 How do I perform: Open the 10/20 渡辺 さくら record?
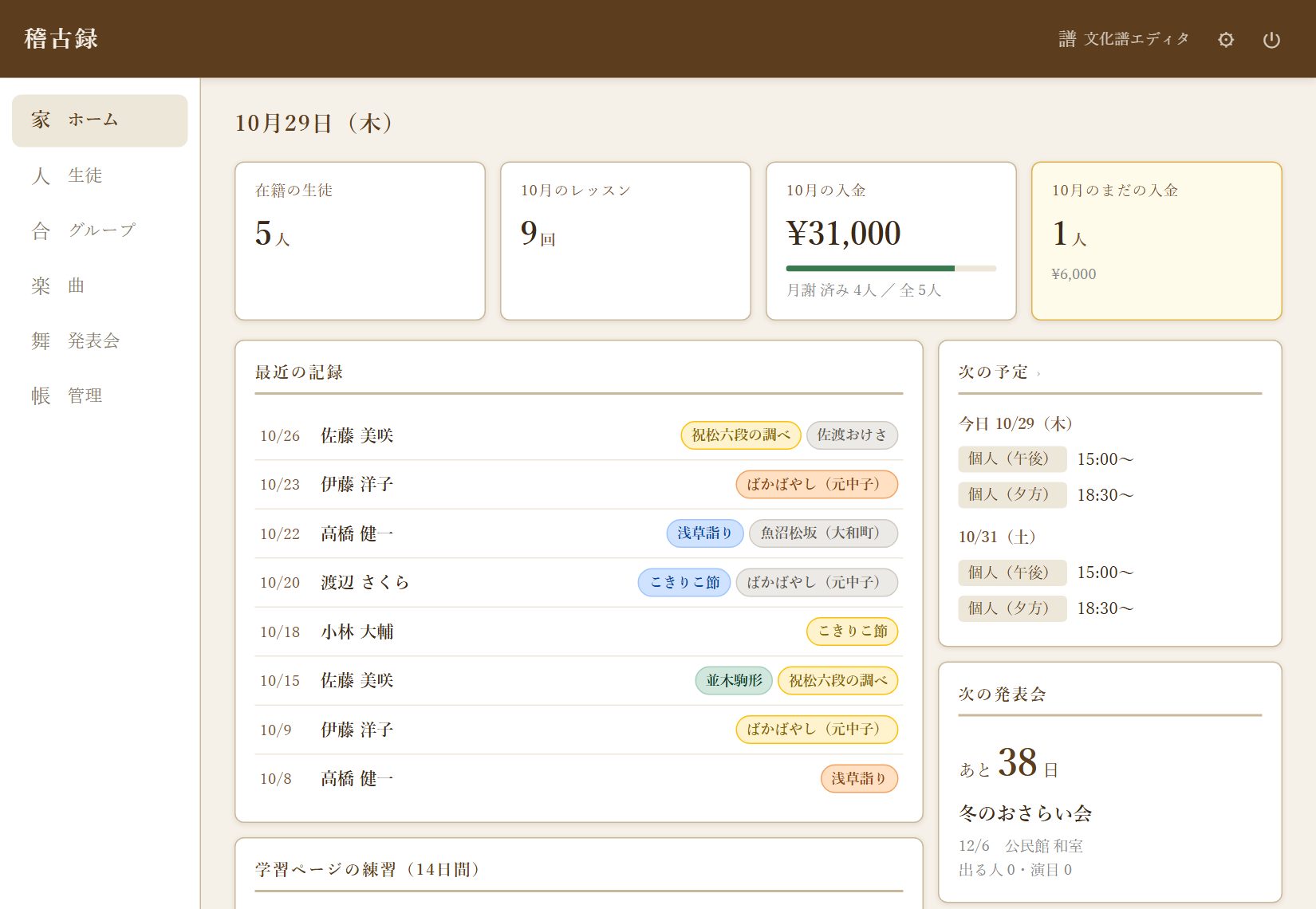(x=579, y=583)
